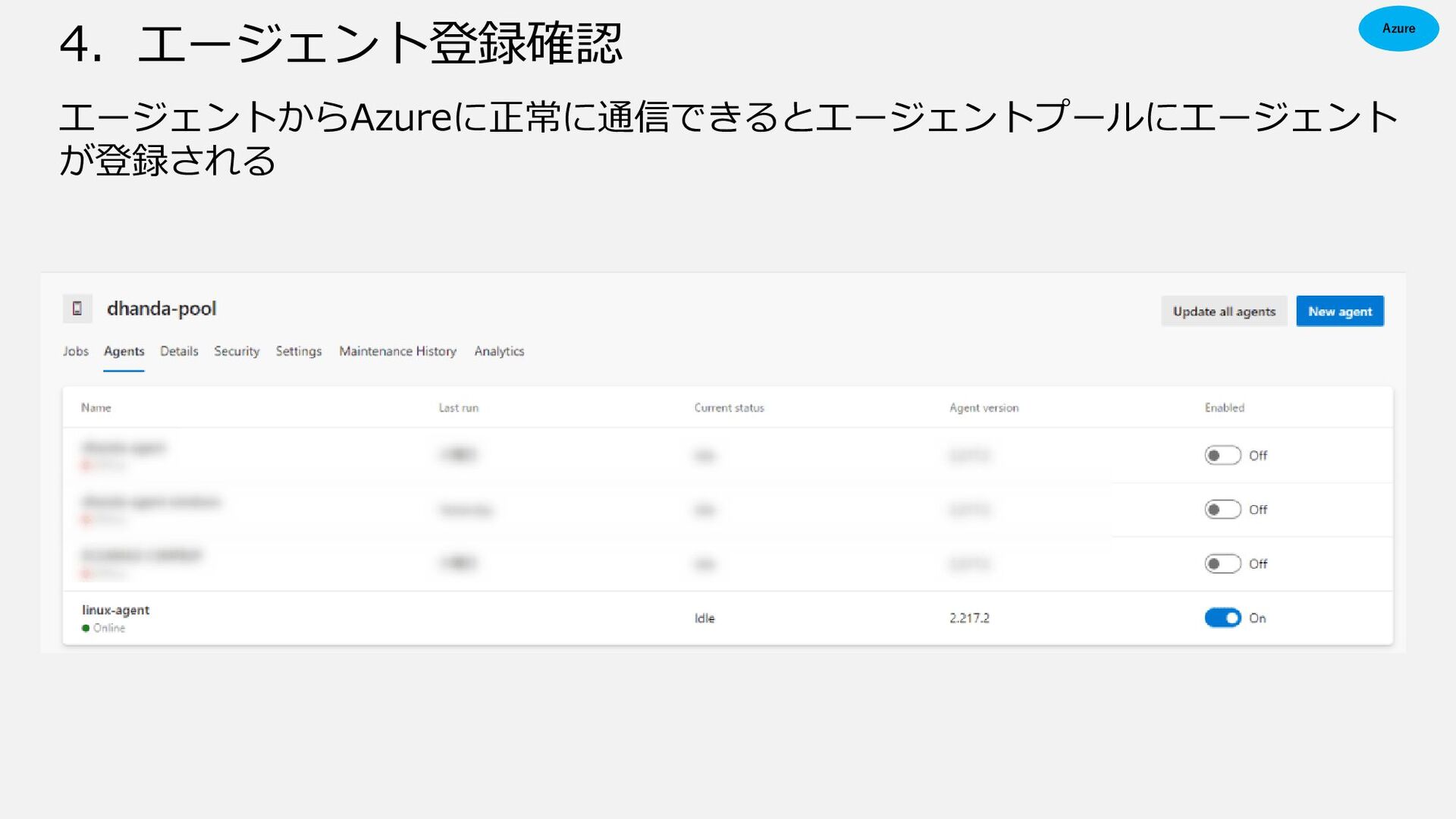1456x819 pixels.
Task: Click the Idle status of linux-agent
Action: (x=704, y=618)
